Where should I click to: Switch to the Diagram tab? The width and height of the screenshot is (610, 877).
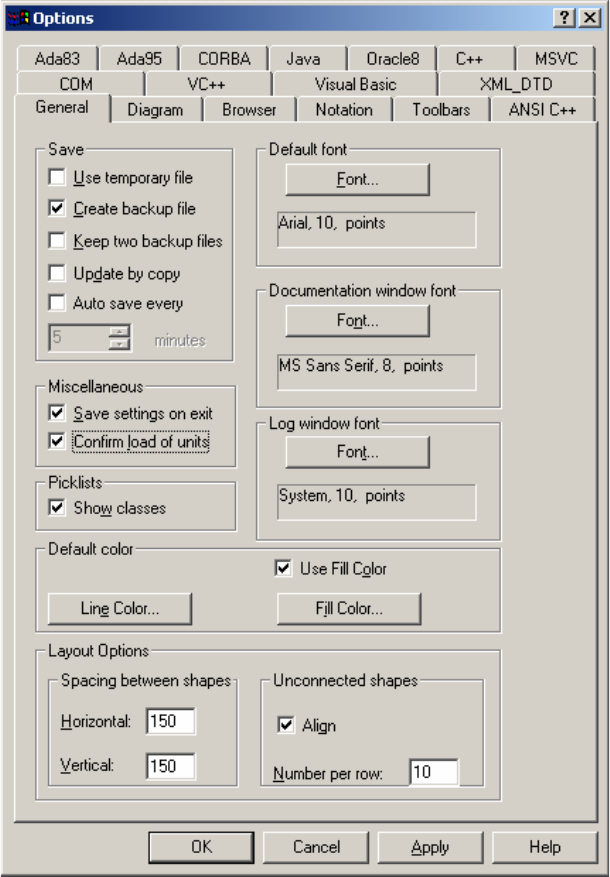156,110
